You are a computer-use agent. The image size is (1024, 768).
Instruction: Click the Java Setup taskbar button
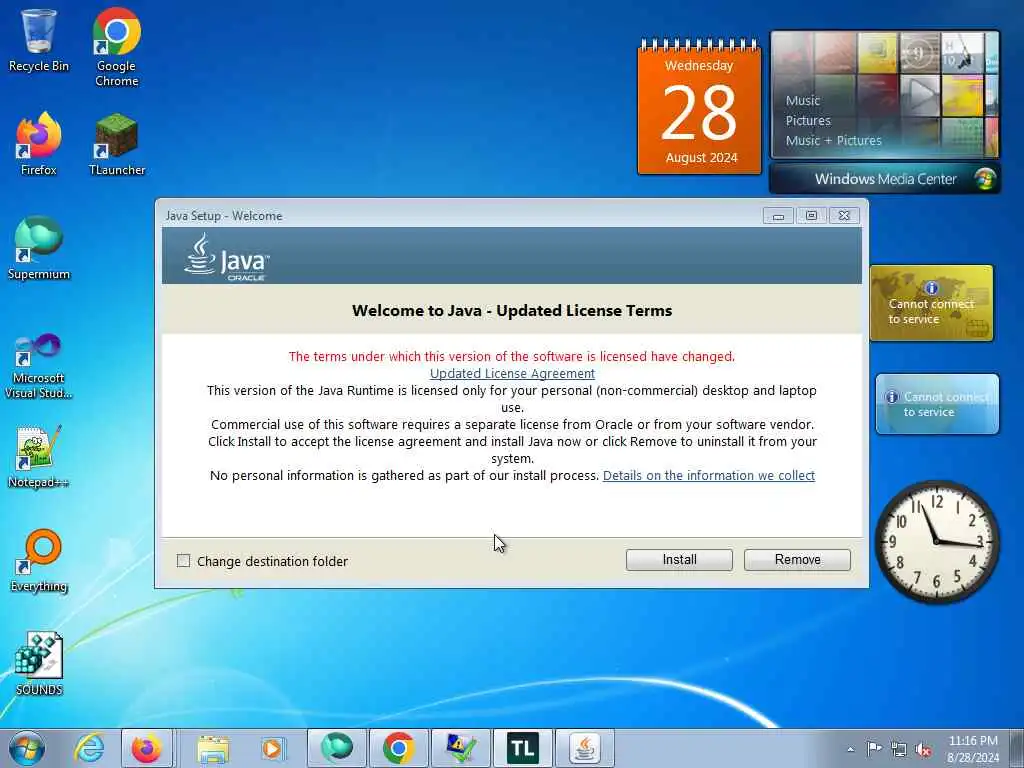[x=584, y=748]
